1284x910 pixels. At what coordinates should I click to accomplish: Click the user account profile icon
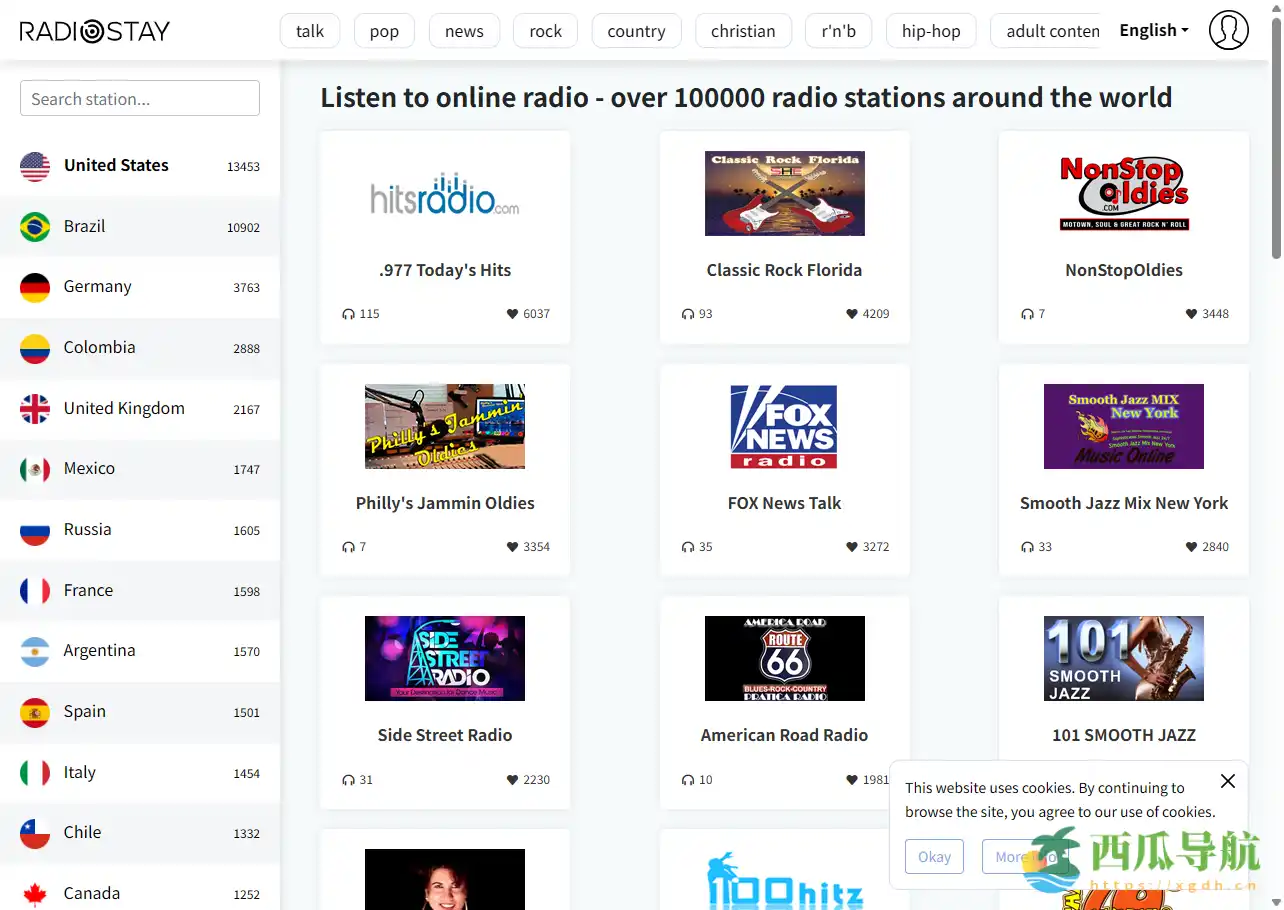1228,30
